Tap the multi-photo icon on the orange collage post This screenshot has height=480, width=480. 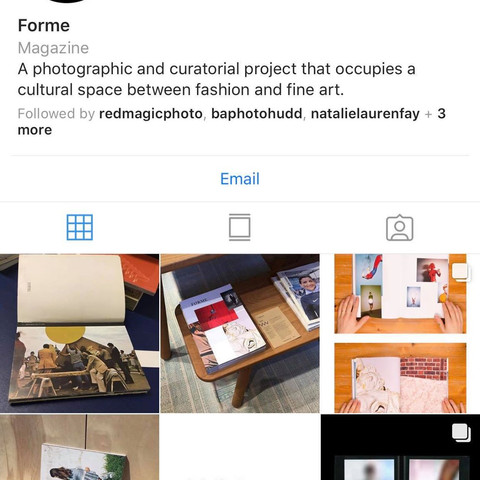click(x=462, y=272)
